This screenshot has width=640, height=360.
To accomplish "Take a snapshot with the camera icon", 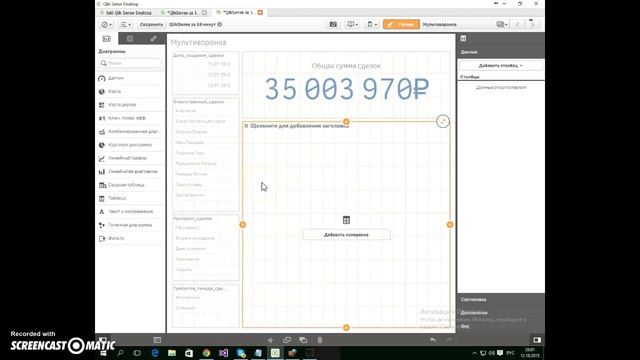I will [x=333, y=24].
